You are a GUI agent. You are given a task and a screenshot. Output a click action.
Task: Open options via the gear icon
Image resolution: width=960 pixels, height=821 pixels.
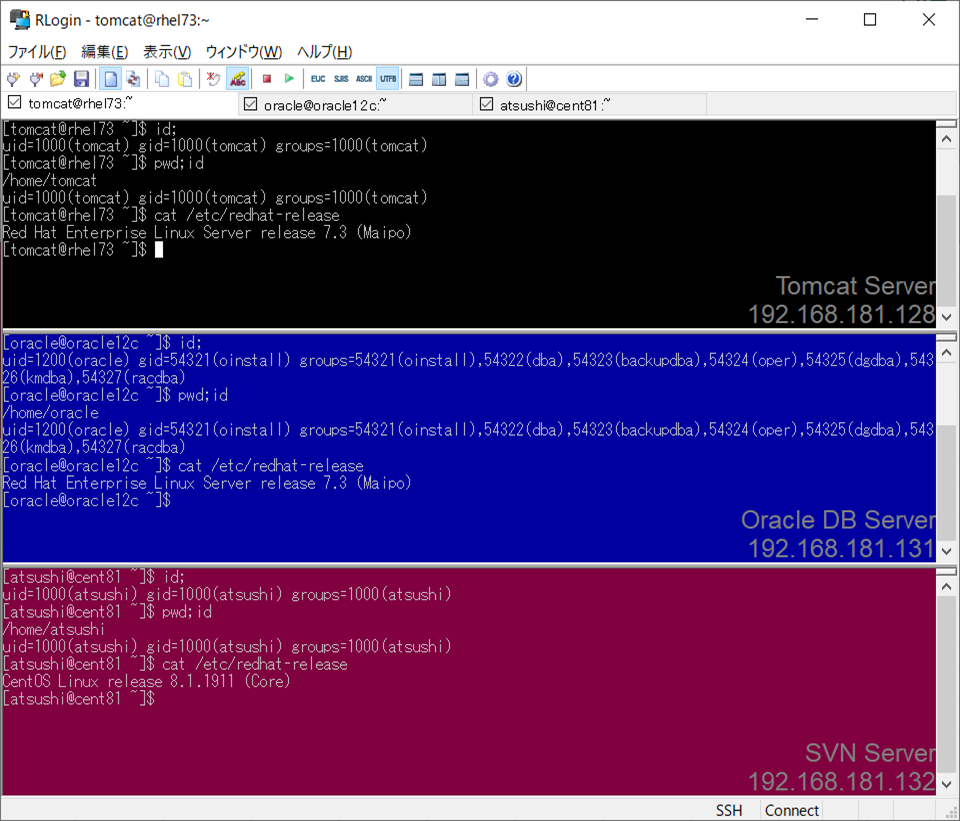490,79
